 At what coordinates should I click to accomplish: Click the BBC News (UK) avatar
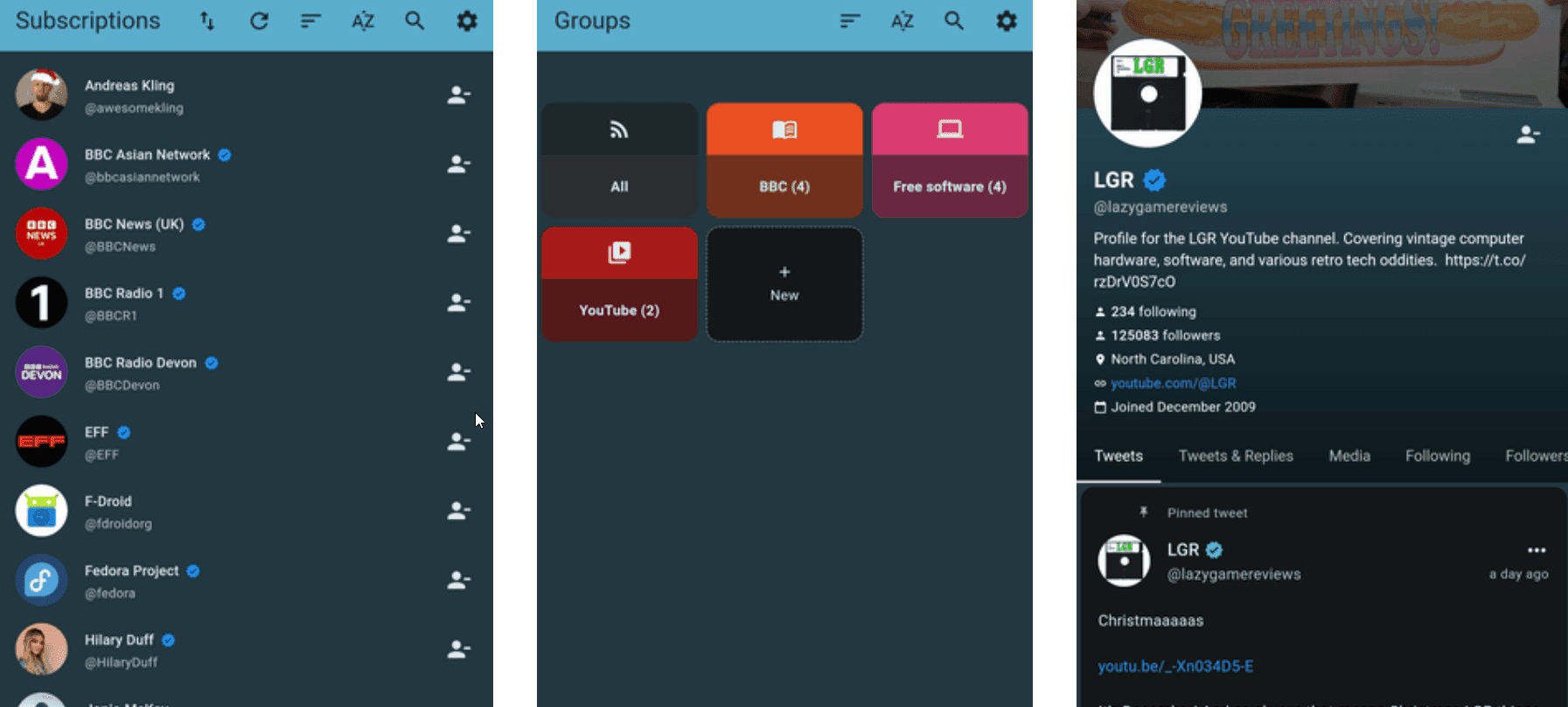(41, 234)
